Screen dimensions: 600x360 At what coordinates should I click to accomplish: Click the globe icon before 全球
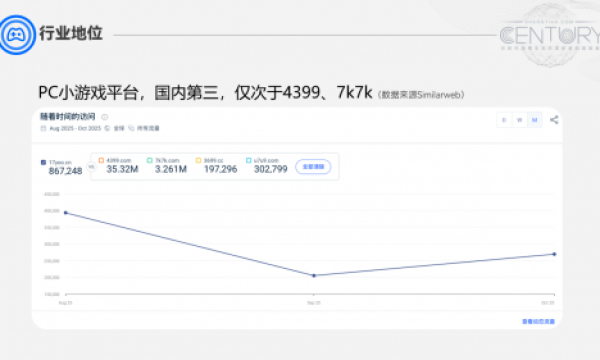tap(107, 128)
